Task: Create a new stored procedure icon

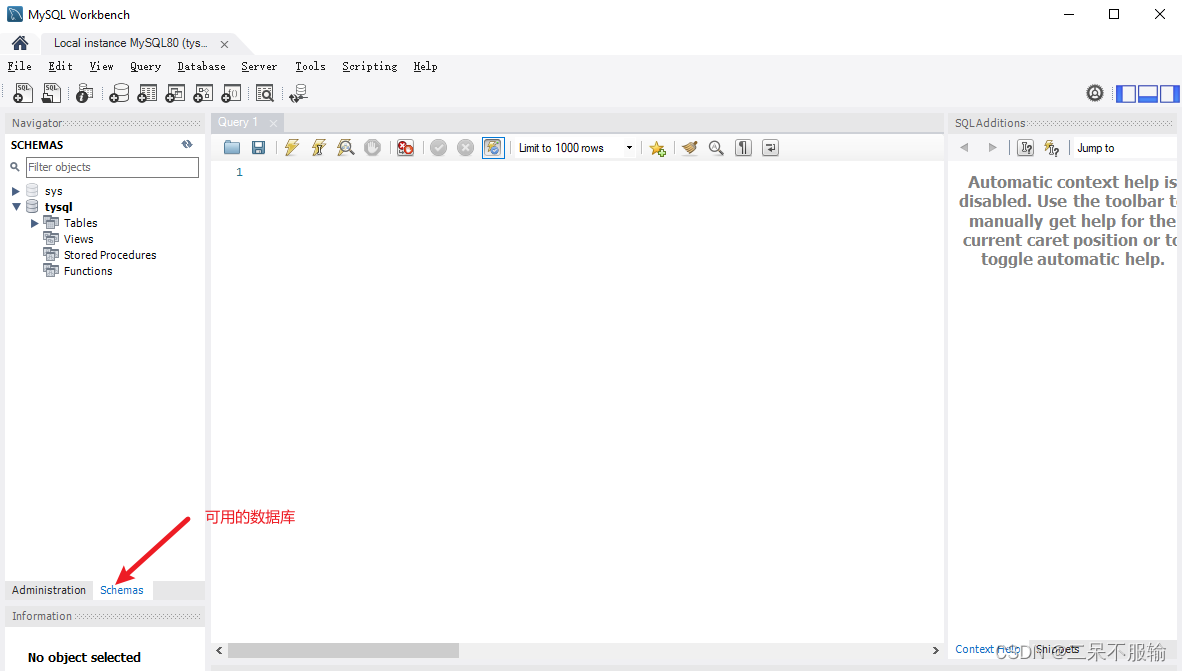Action: pos(203,93)
